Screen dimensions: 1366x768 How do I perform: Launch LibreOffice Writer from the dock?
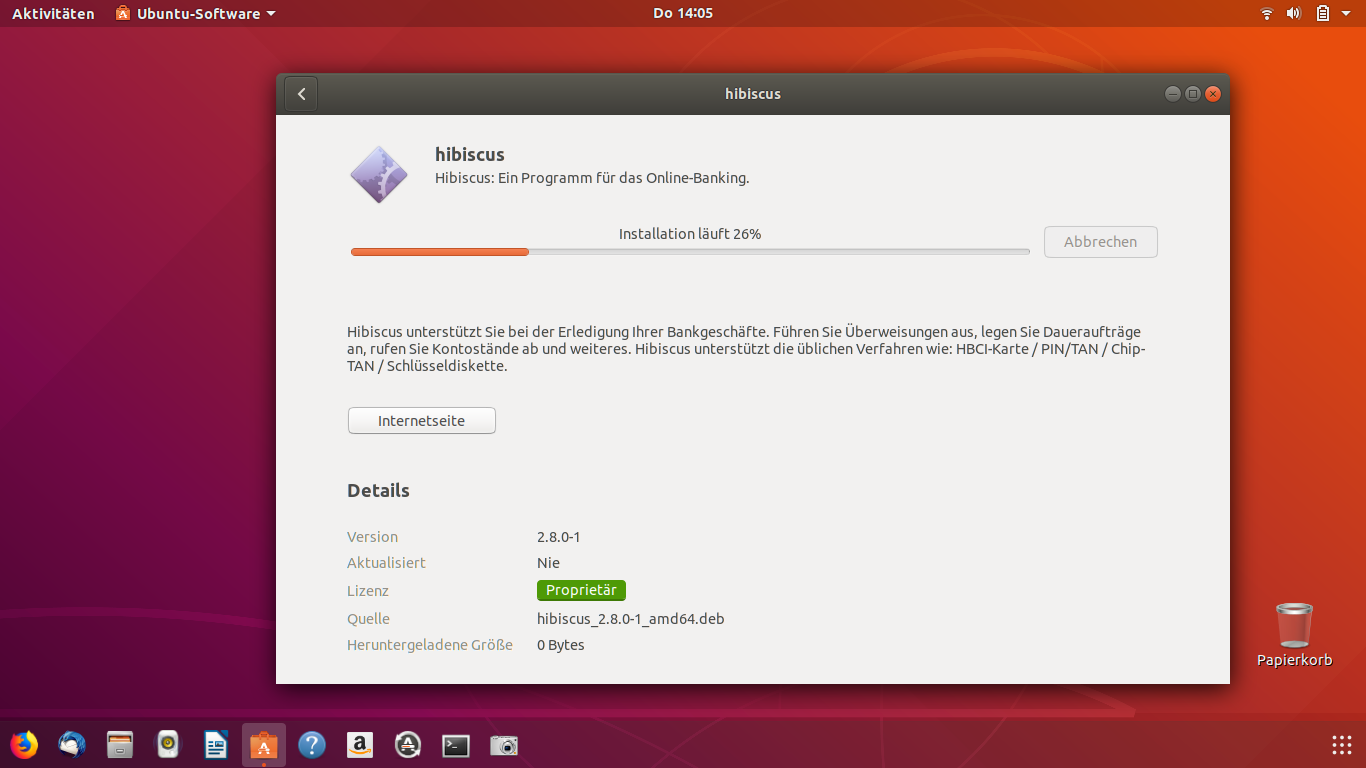[x=216, y=745]
